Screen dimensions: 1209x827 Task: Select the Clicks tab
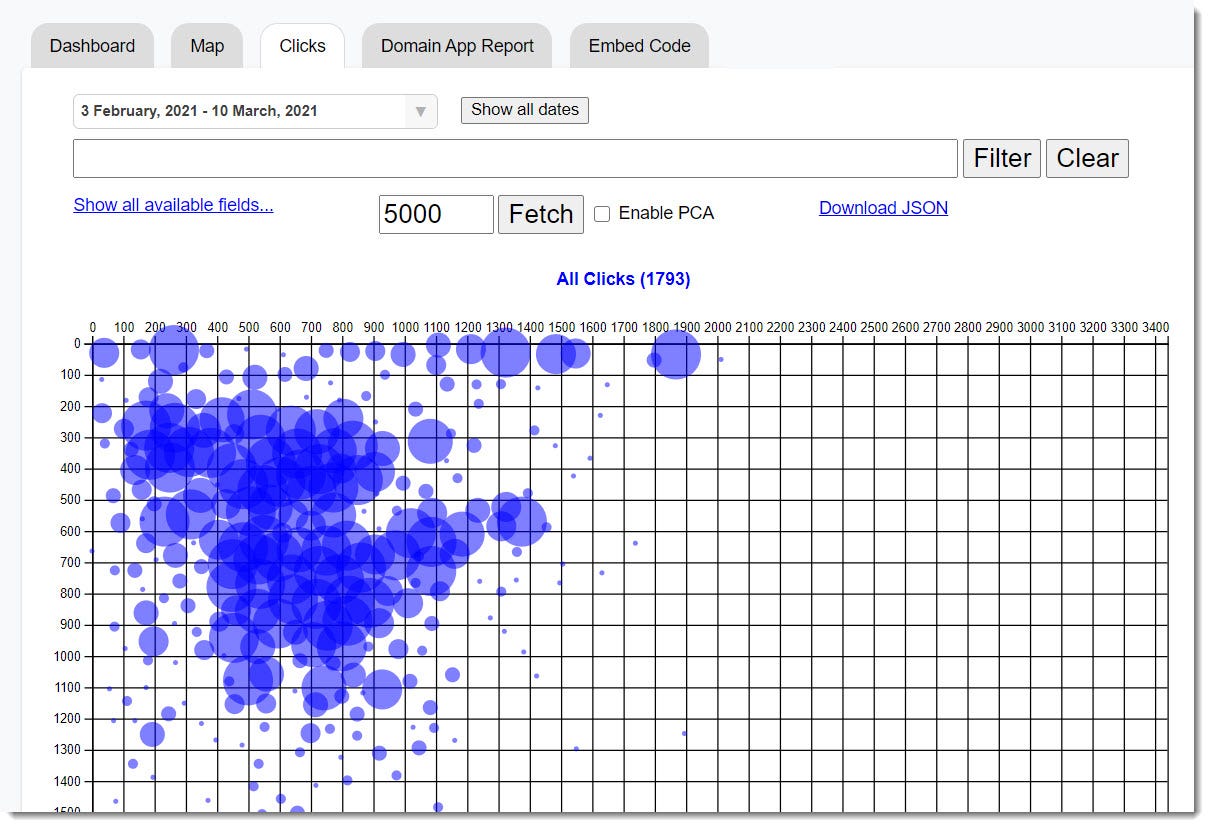tap(302, 46)
